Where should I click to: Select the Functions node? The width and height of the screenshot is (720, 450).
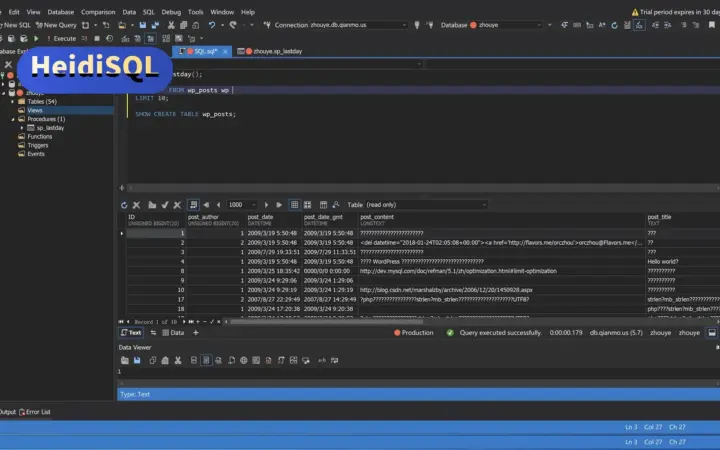tap(39, 136)
